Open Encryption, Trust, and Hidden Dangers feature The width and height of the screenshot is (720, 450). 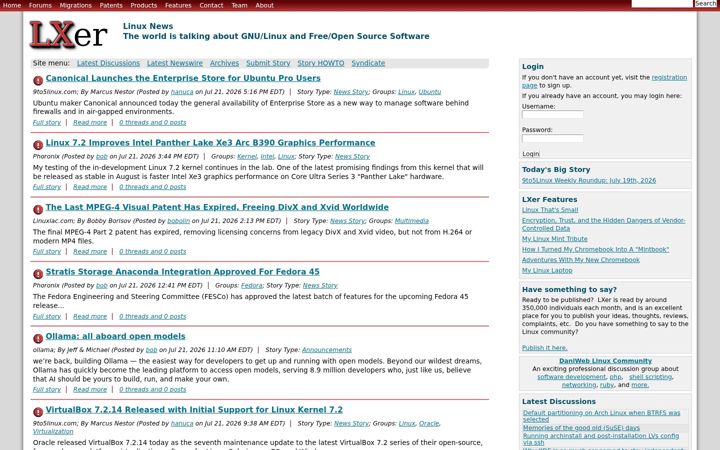[603, 225]
